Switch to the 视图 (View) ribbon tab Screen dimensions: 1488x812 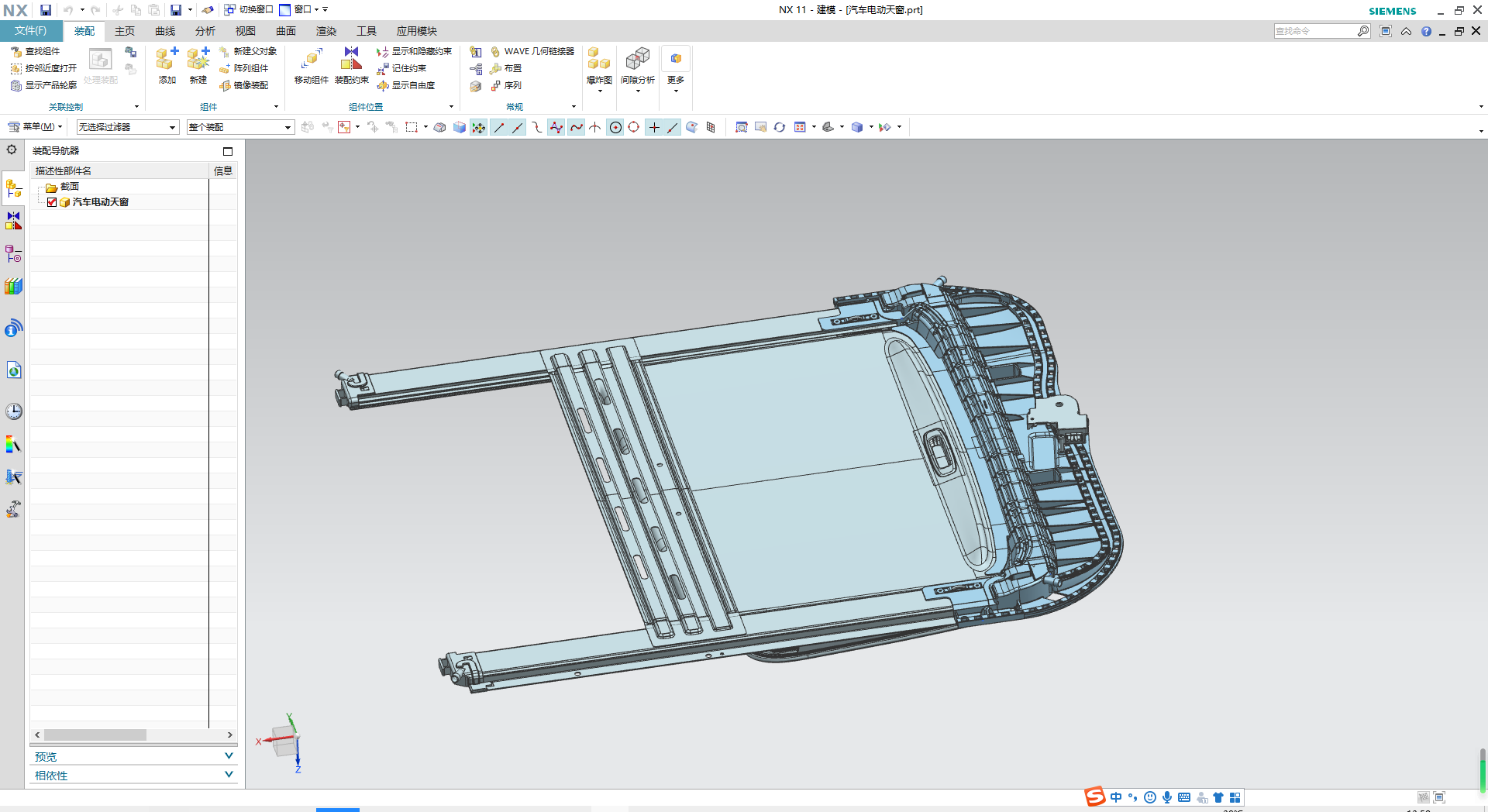(x=246, y=31)
